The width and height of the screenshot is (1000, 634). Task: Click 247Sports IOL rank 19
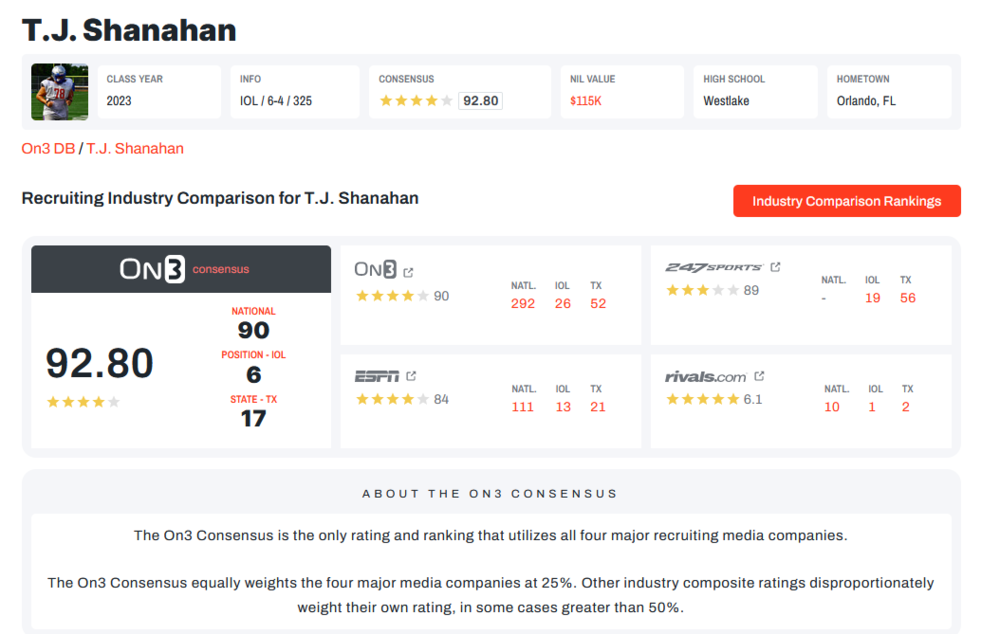tap(873, 298)
